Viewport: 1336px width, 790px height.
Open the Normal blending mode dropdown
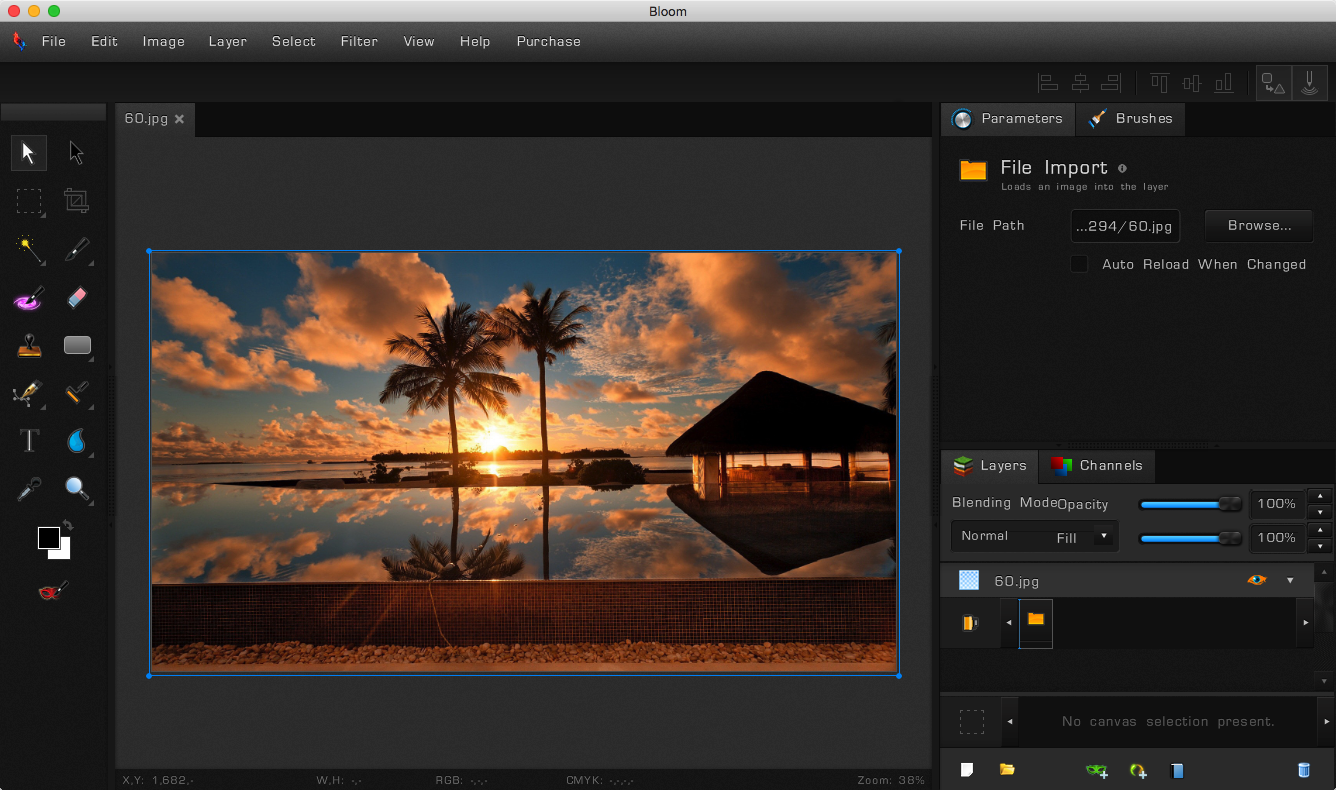click(x=1034, y=536)
